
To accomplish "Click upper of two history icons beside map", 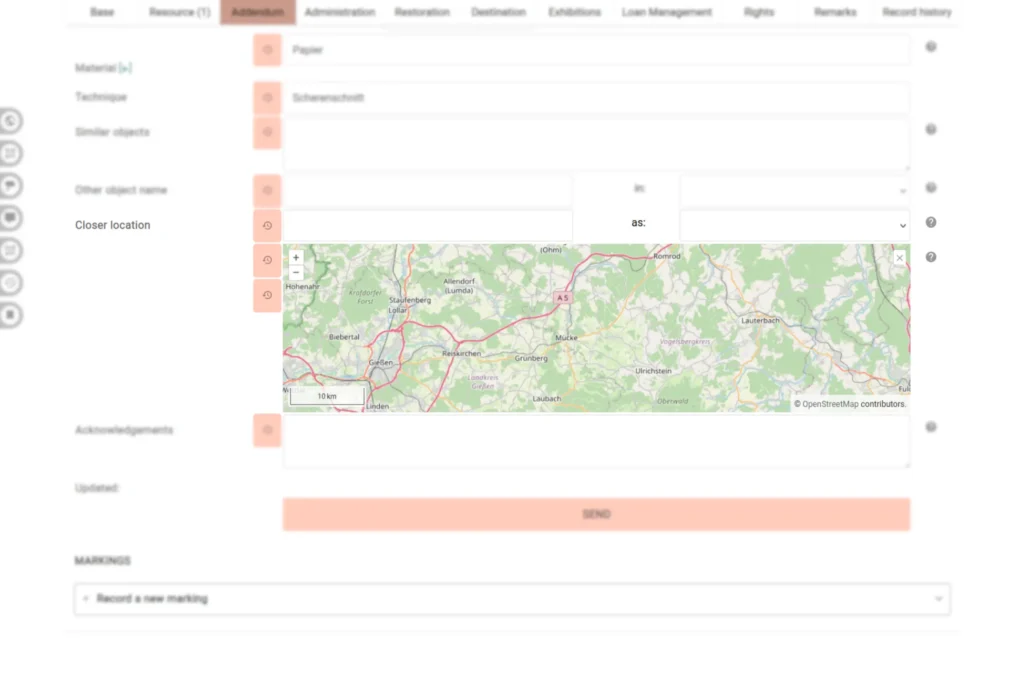I will coord(267,260).
